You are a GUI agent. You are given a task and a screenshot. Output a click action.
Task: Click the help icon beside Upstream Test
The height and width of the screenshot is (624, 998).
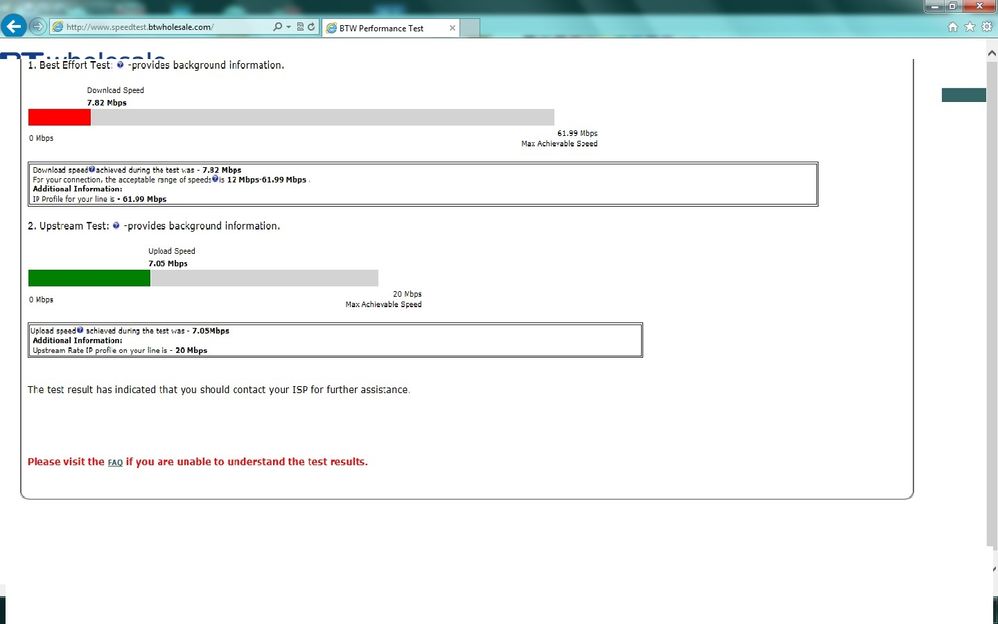point(116,225)
